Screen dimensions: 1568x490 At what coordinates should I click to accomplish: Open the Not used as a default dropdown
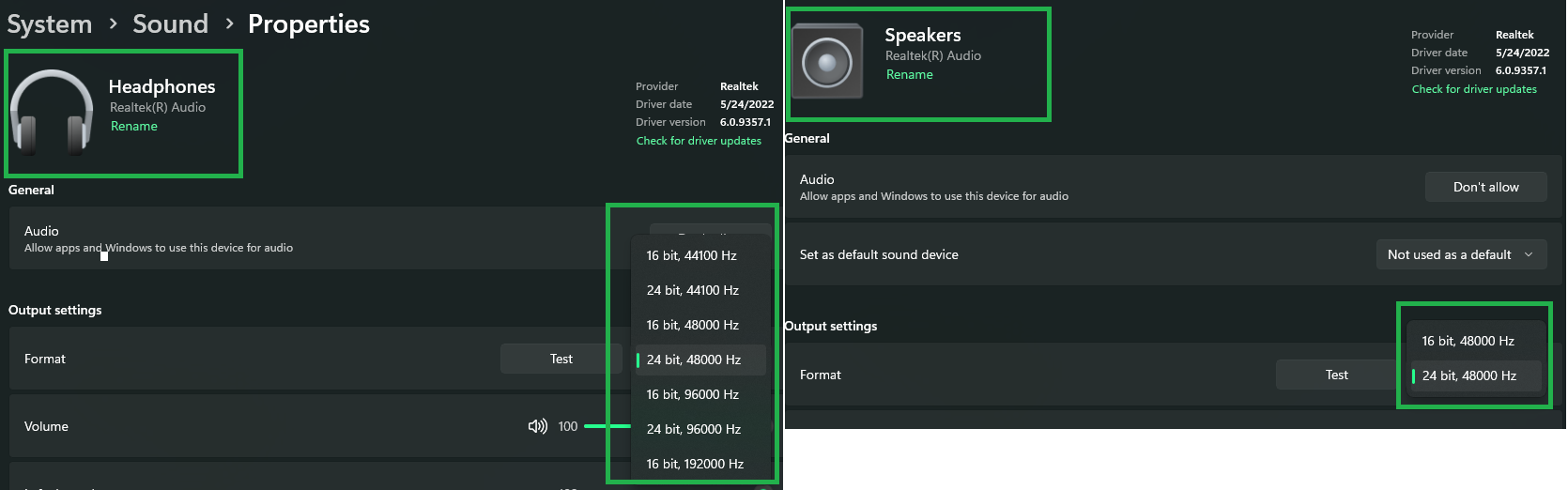[1461, 254]
